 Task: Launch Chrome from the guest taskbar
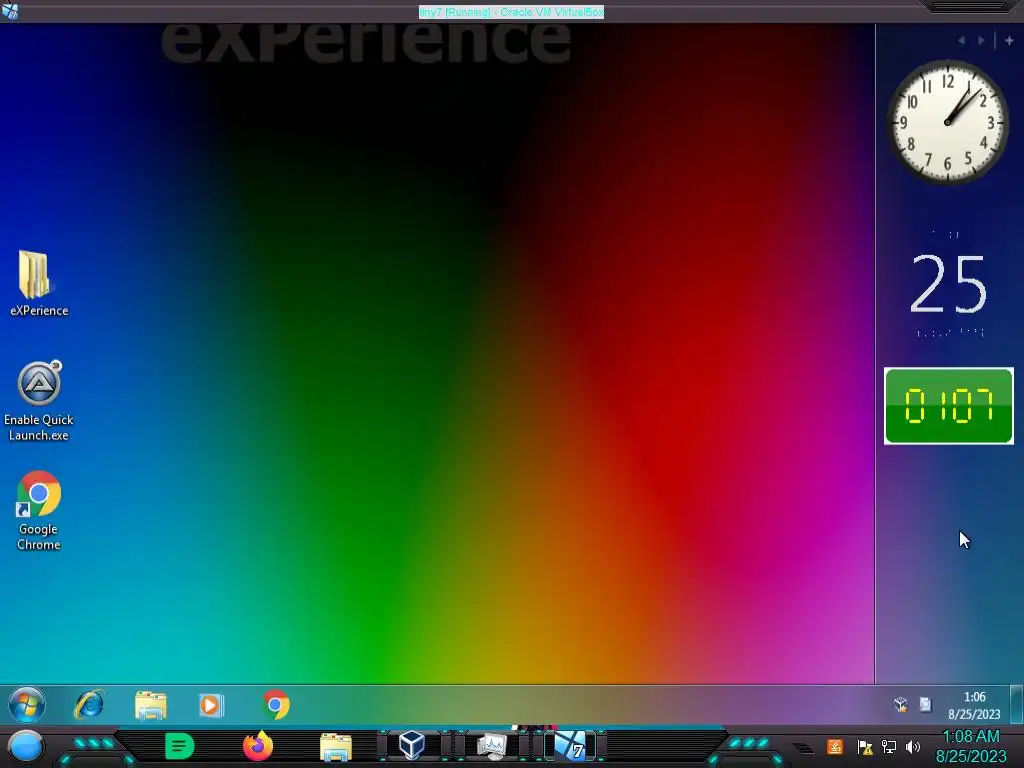tap(276, 705)
